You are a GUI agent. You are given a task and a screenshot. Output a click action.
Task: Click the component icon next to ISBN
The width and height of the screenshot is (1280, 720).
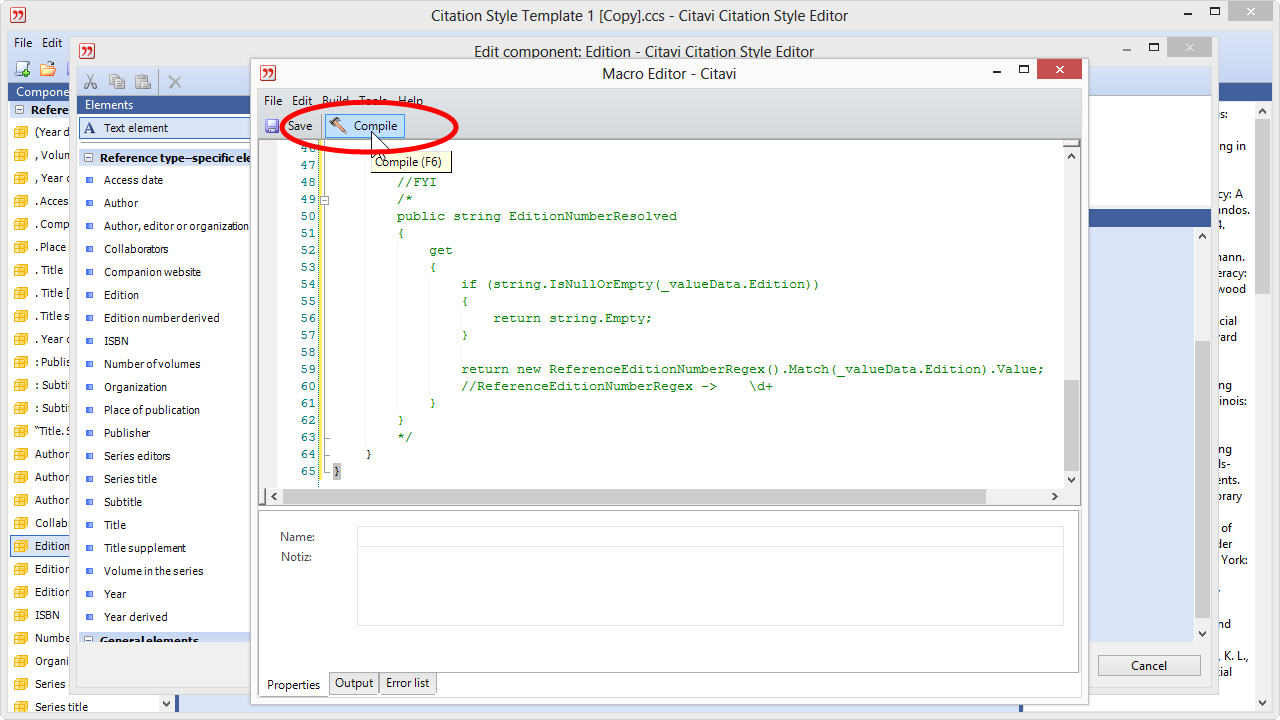pos(21,615)
